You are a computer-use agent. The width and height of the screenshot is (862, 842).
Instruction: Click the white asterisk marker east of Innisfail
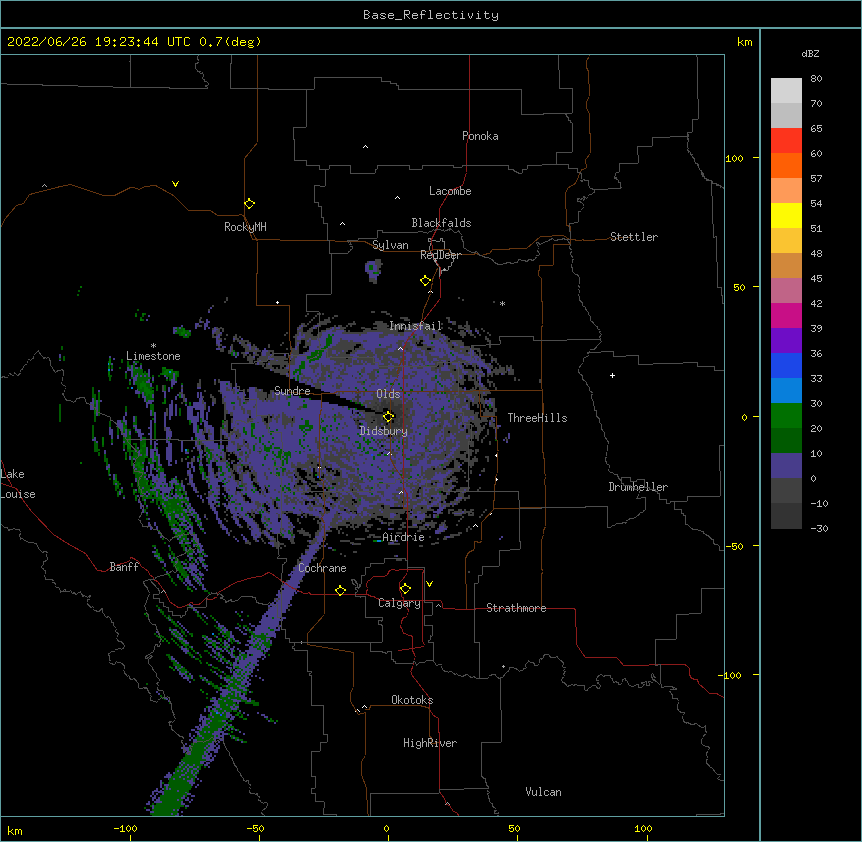(502, 303)
